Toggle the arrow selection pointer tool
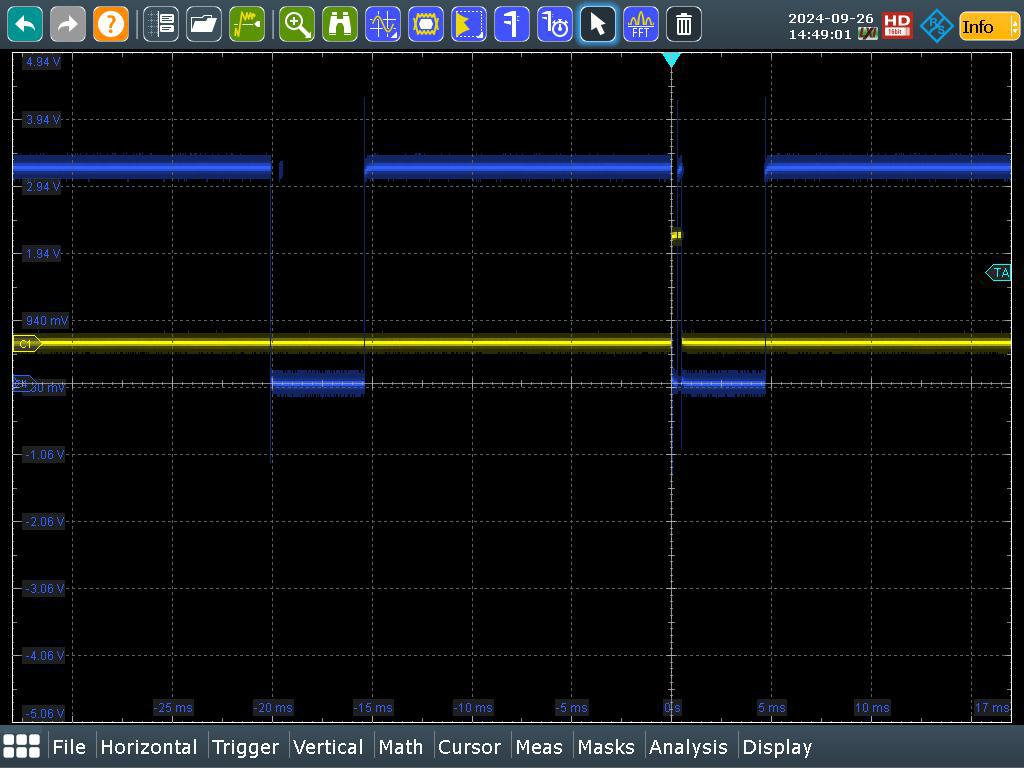Viewport: 1024px width, 768px height. pos(598,24)
